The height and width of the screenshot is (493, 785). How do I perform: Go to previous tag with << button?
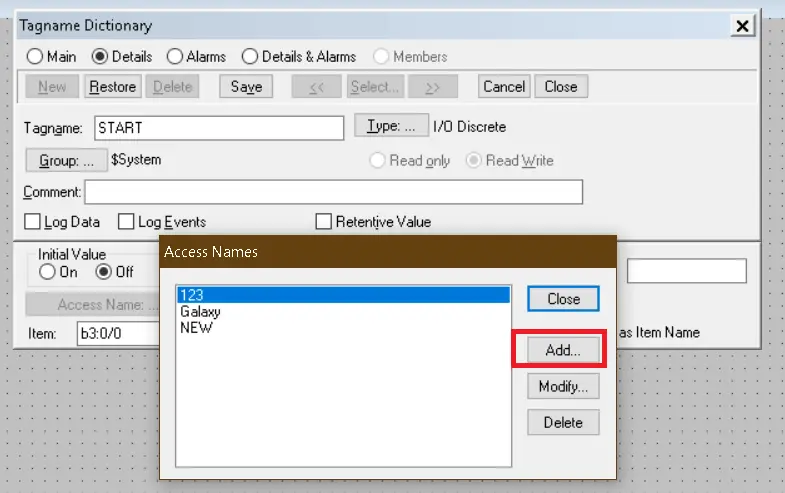tap(317, 87)
